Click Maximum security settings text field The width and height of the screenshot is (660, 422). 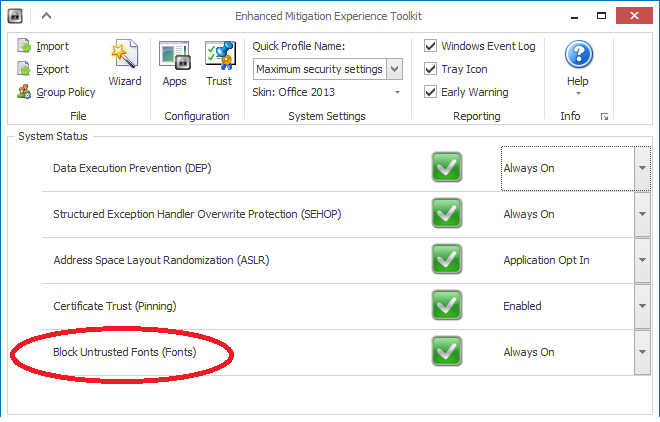pos(320,69)
